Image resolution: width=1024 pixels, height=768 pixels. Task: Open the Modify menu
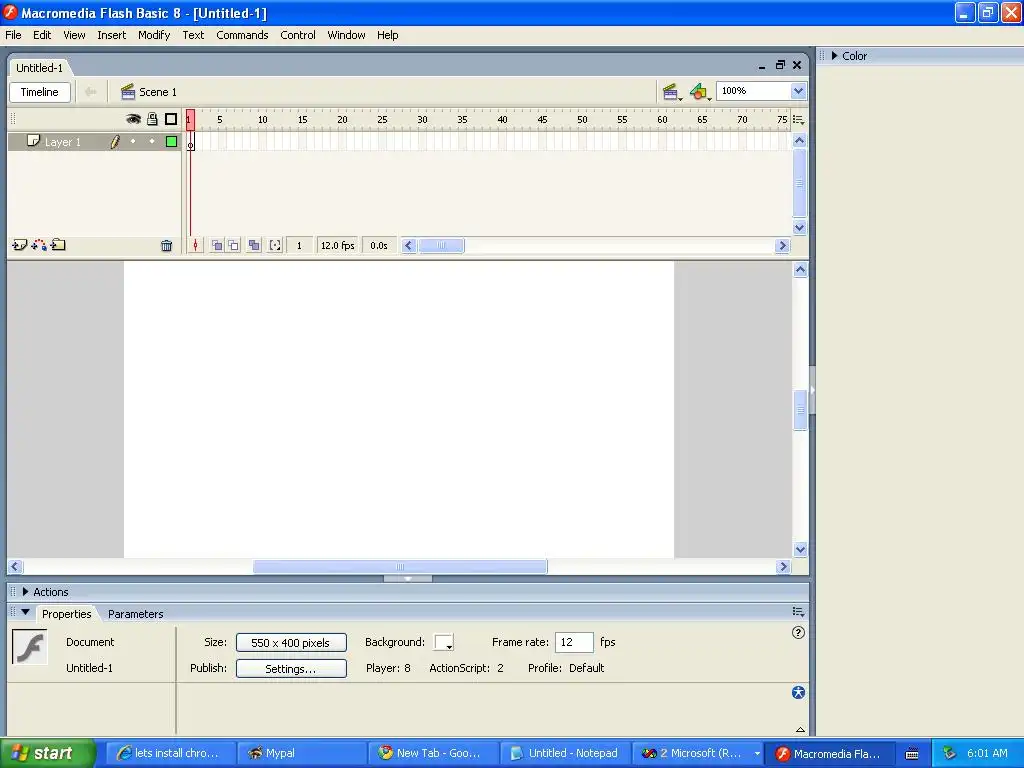154,35
